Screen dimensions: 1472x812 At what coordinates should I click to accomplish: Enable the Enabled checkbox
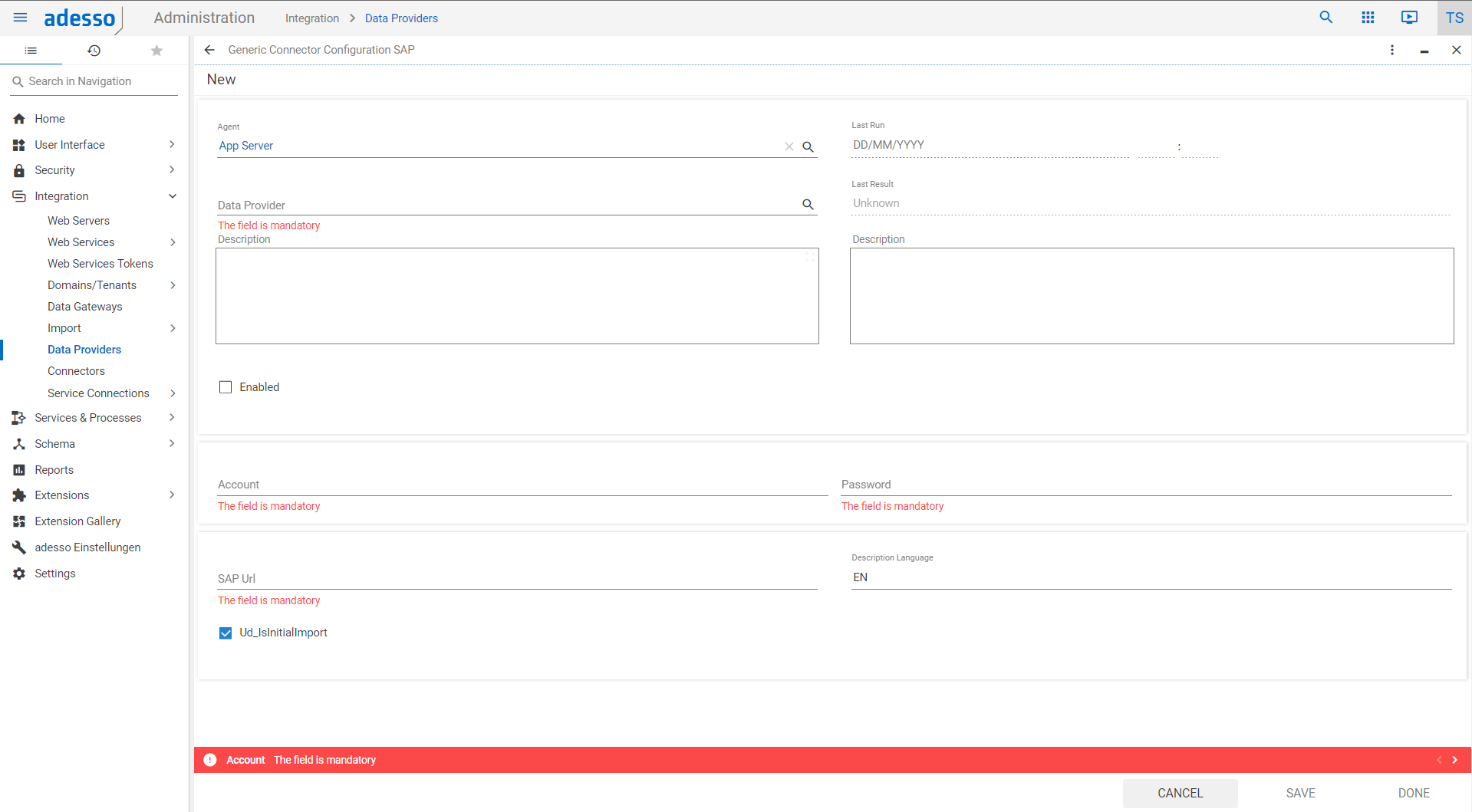coord(226,387)
